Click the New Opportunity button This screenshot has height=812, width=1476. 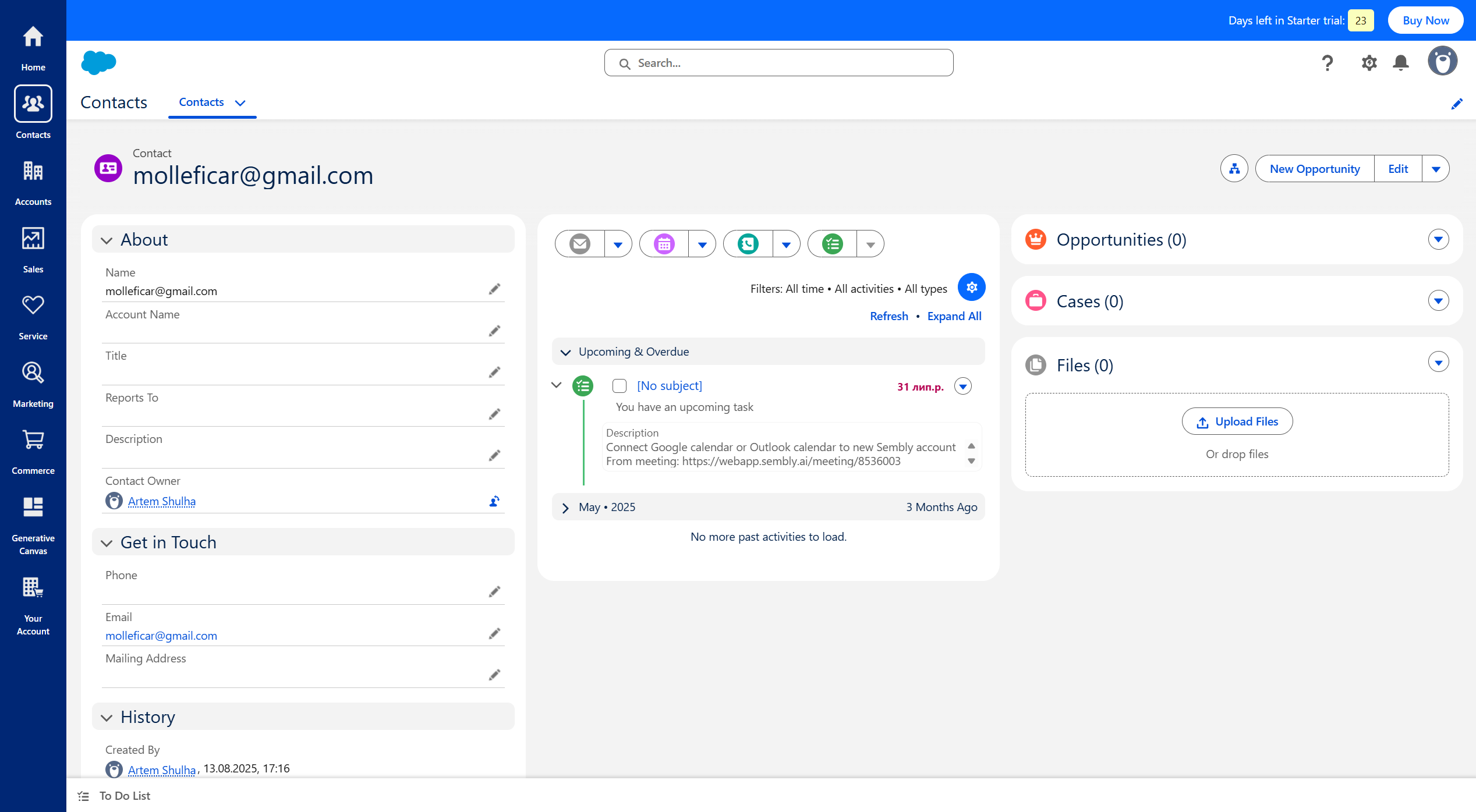click(1315, 169)
